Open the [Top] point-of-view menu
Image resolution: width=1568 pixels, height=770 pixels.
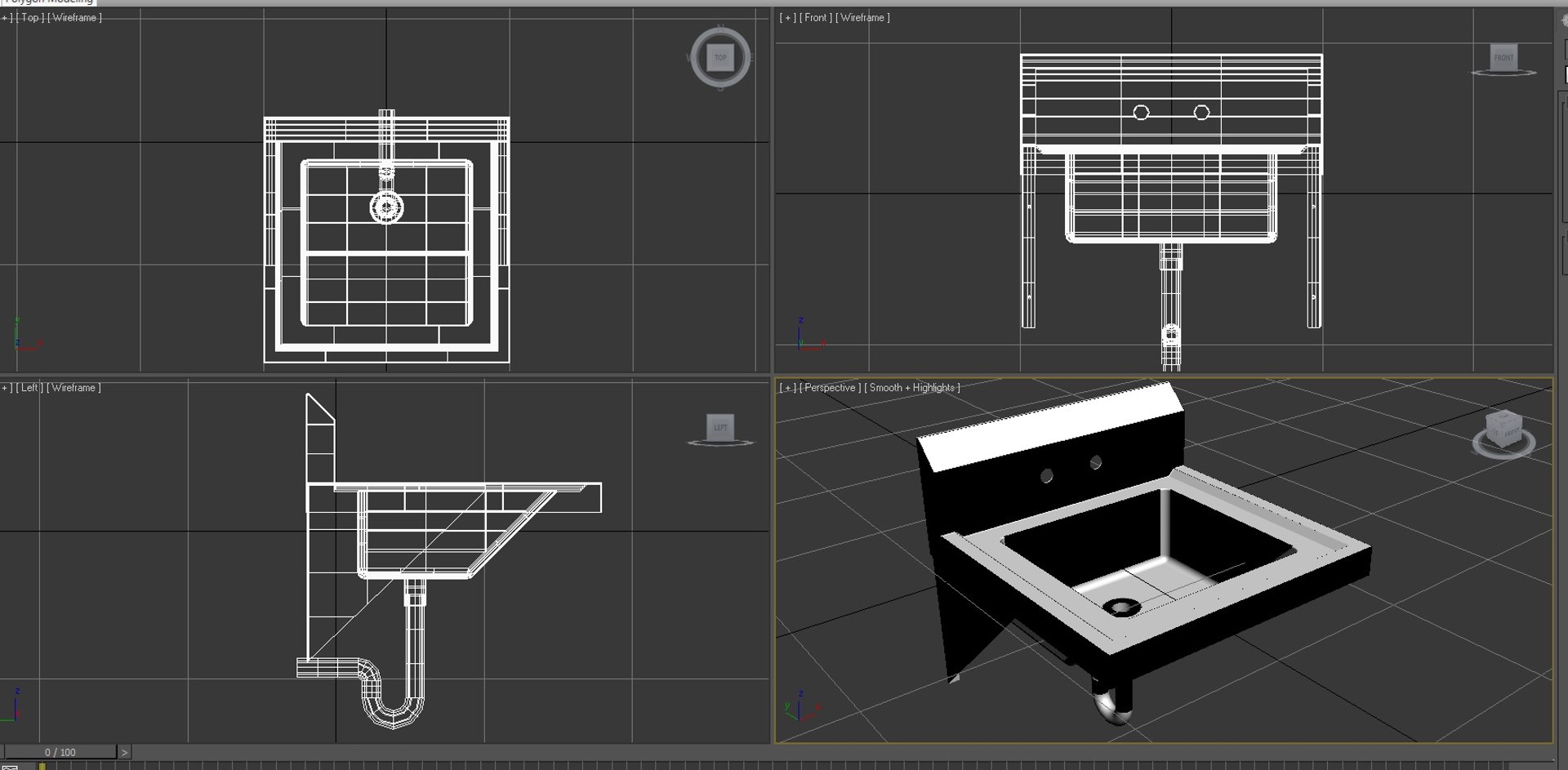[30, 17]
